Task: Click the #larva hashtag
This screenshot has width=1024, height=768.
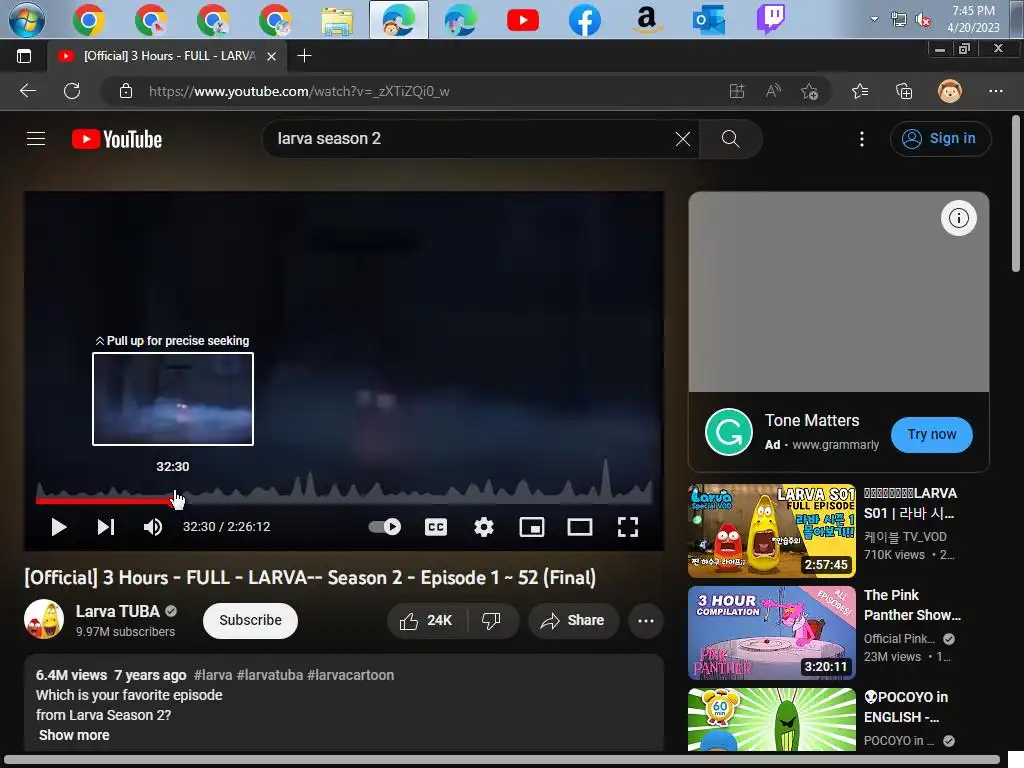Action: [x=213, y=675]
